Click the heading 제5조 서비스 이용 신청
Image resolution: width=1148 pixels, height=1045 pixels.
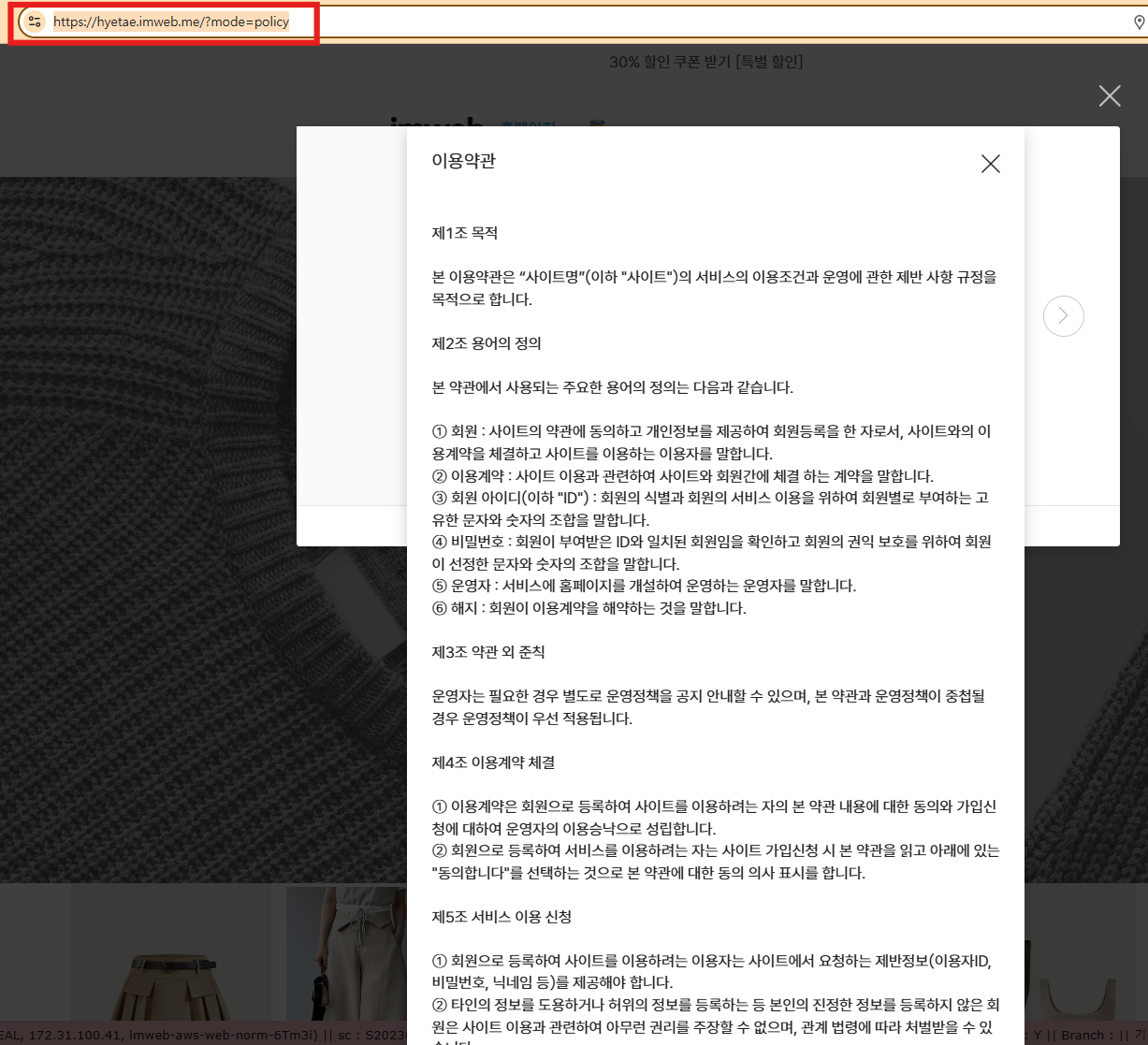coord(501,917)
